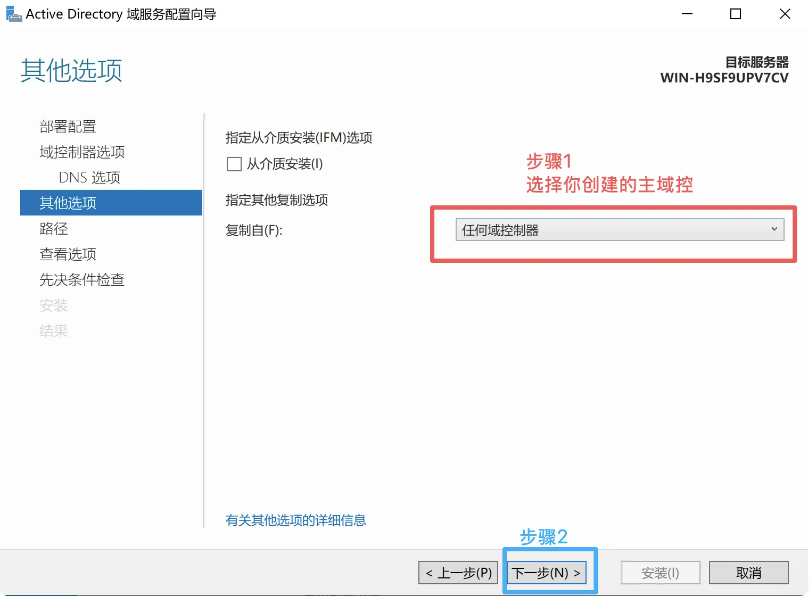810x596 pixels.
Task: Click the 安装(I) button in the footer
Action: pyautogui.click(x=660, y=573)
